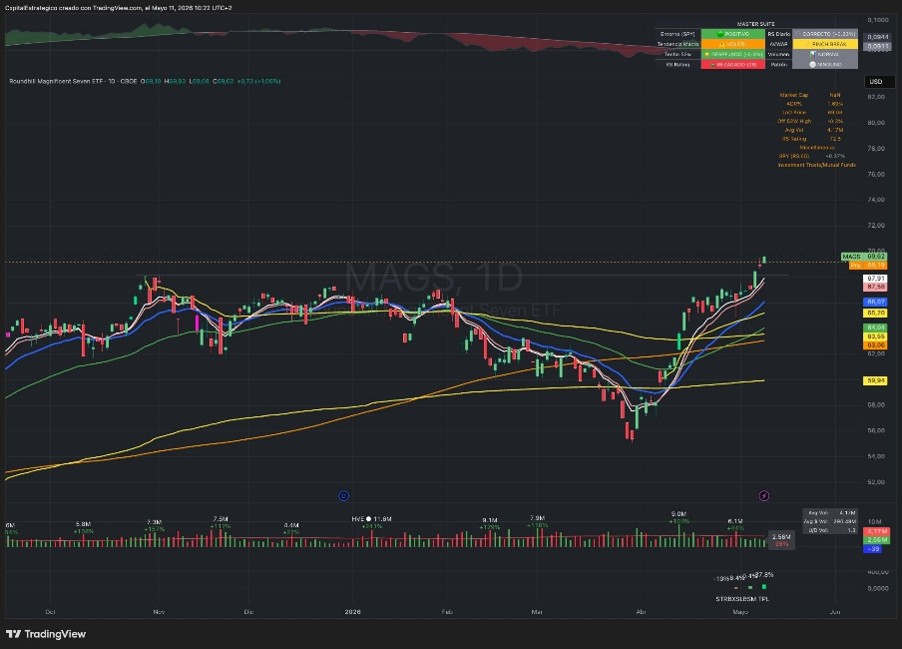Click the Feb date on time axis
Screen dimensions: 902x649
pyautogui.click(x=447, y=612)
